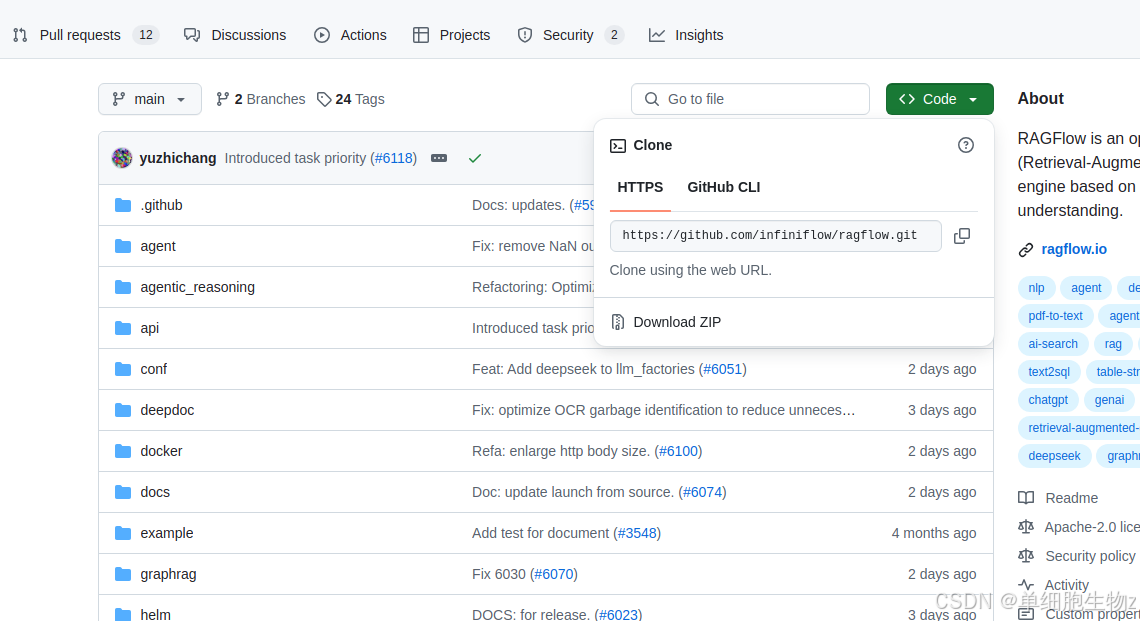Click the Projects table icon
Image resolution: width=1140 pixels, height=621 pixels.
pyautogui.click(x=420, y=35)
